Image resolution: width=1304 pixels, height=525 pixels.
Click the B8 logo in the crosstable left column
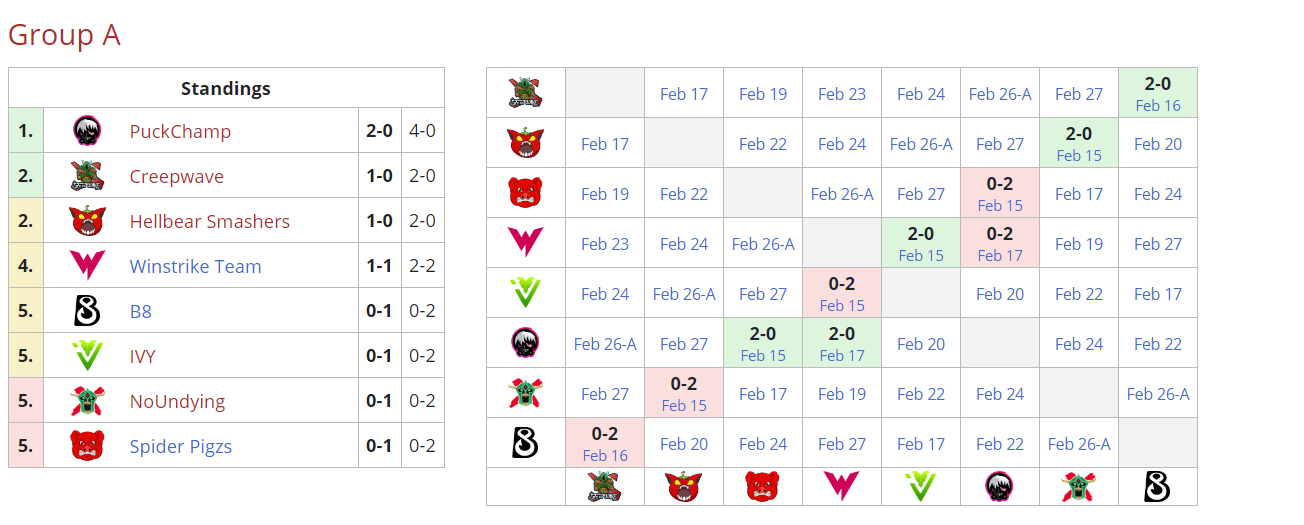pyautogui.click(x=525, y=443)
